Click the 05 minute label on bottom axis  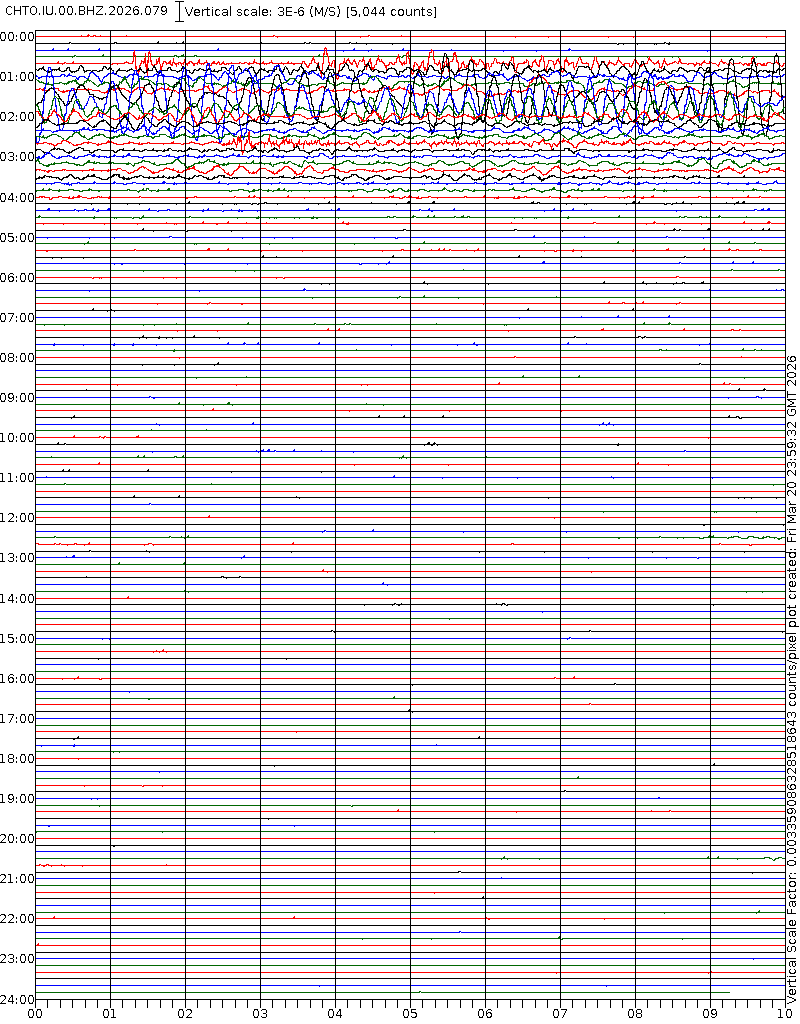[x=410, y=1014]
